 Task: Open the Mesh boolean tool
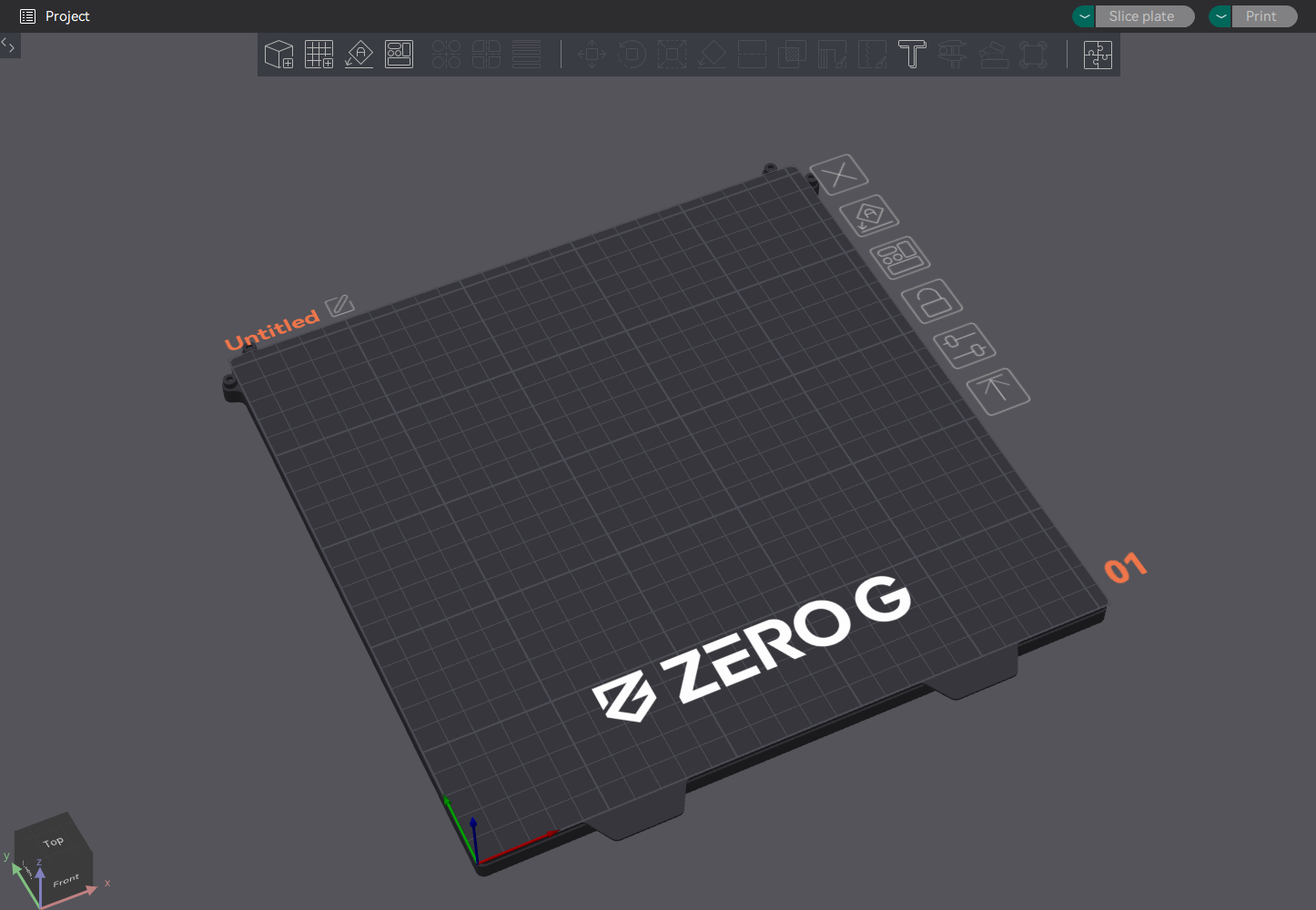792,55
